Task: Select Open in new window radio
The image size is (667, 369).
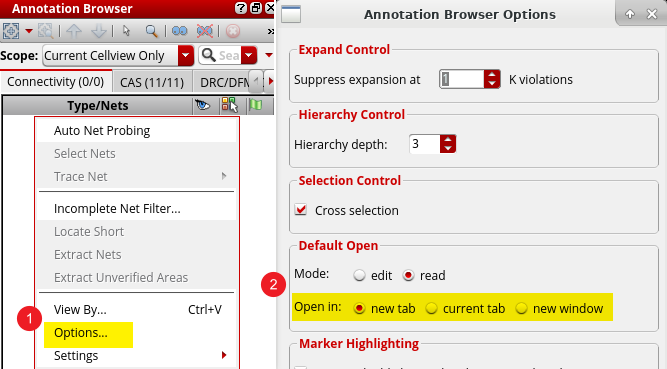Action: pyautogui.click(x=522, y=308)
